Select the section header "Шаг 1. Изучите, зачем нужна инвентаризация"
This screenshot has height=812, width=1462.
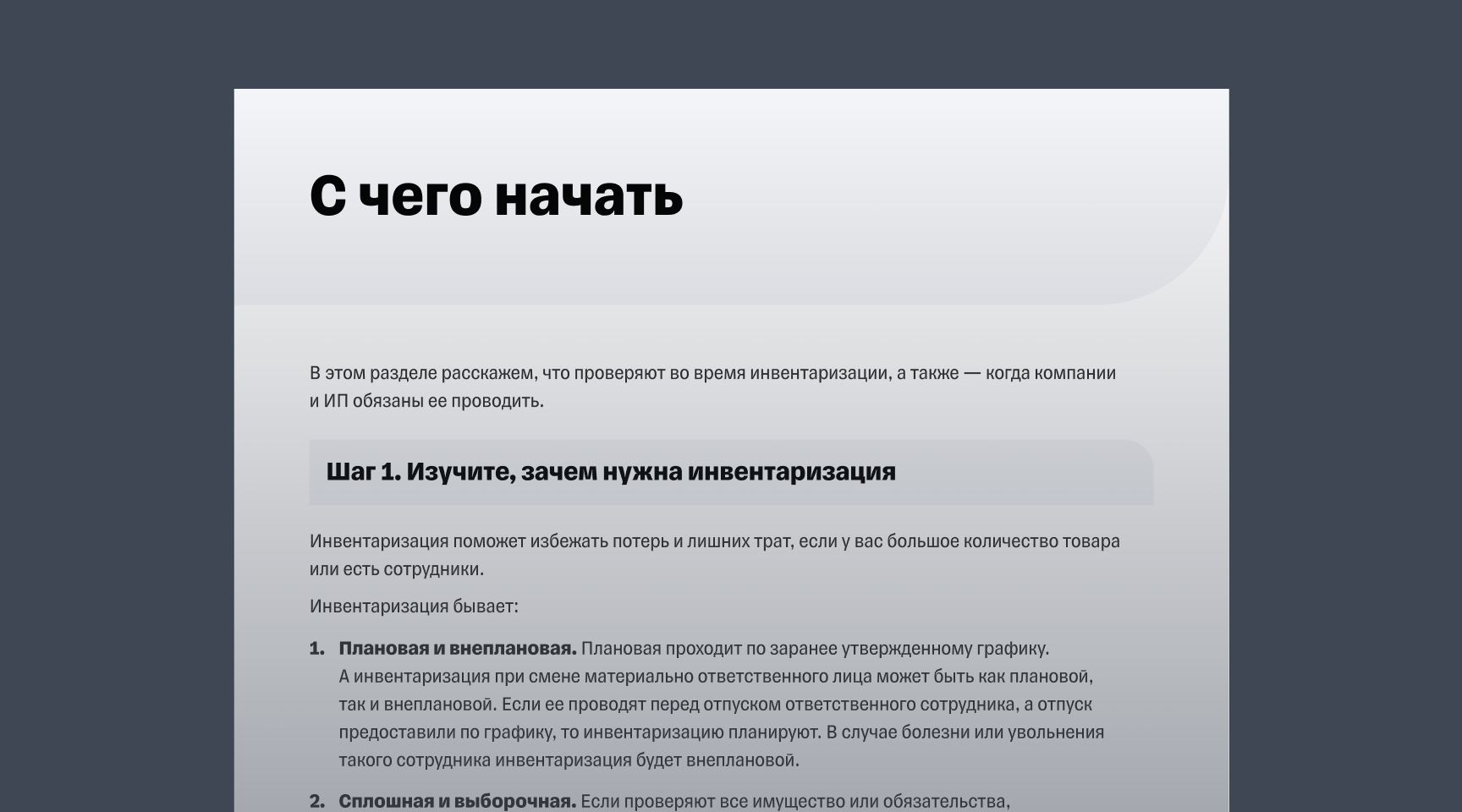[612, 471]
